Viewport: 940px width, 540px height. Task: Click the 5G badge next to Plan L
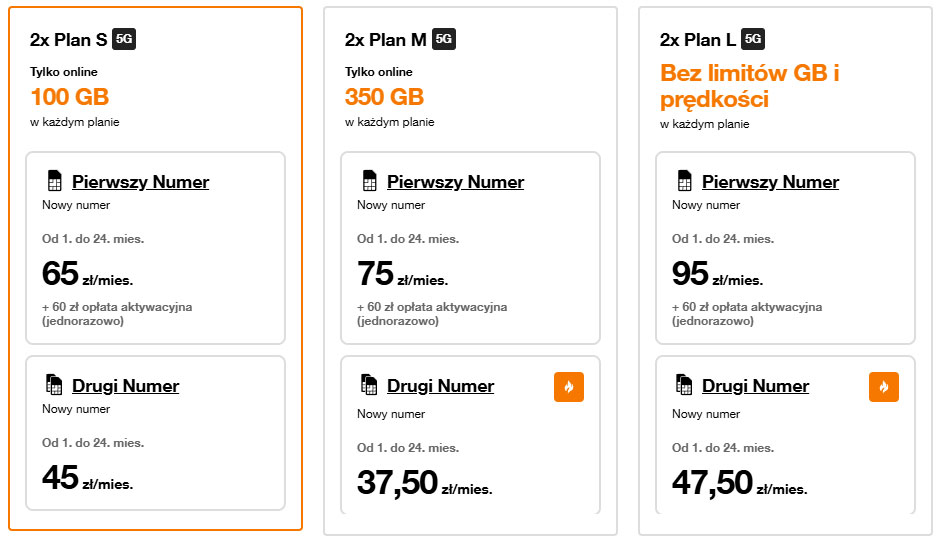pyautogui.click(x=754, y=40)
